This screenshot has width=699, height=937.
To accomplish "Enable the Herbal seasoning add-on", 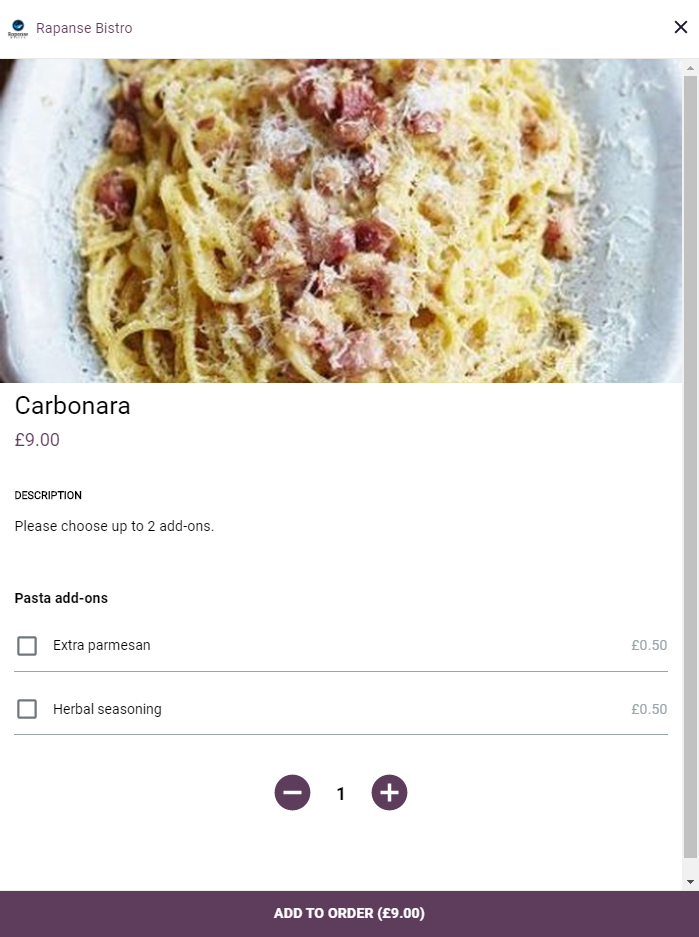I will [27, 709].
